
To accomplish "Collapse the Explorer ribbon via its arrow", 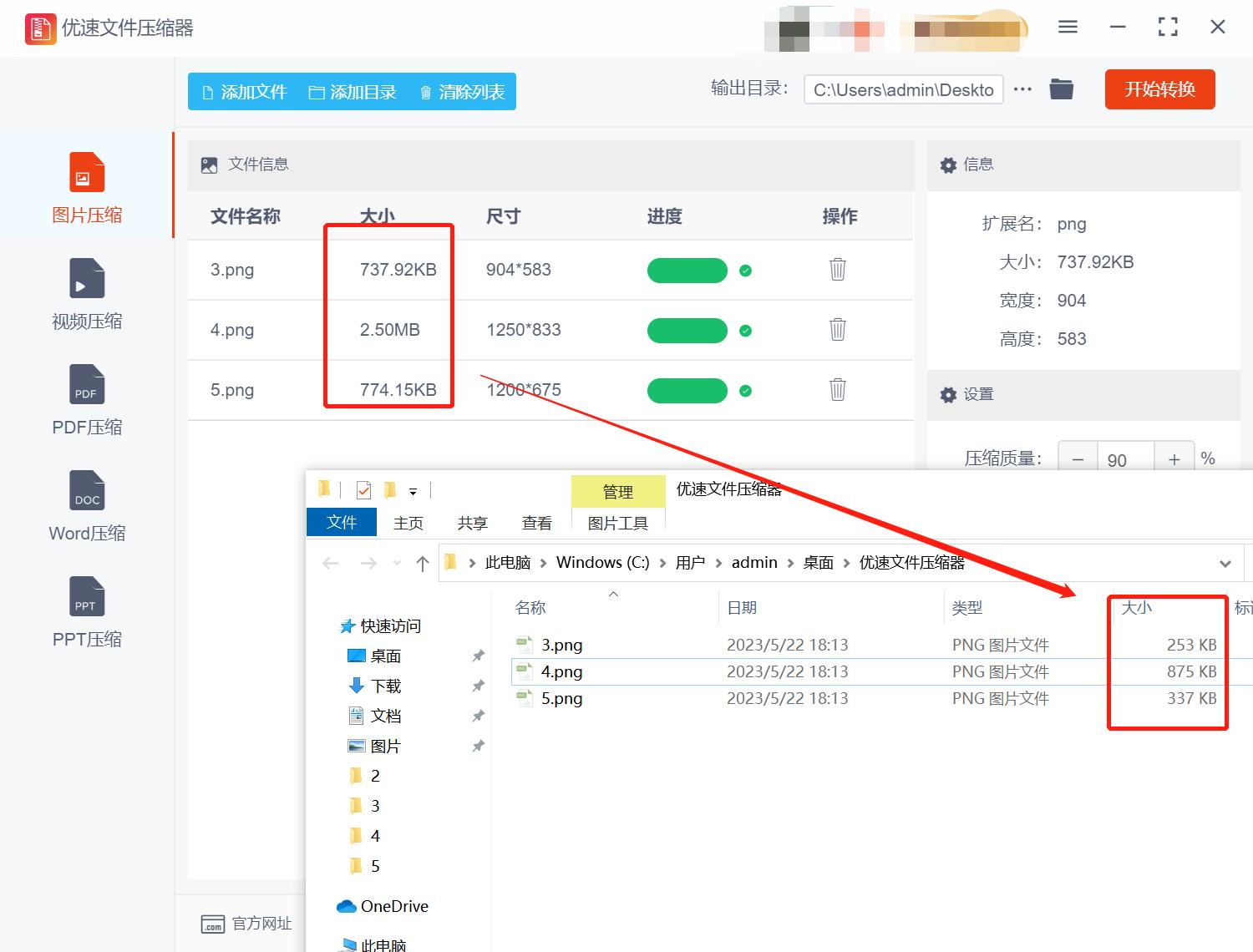I will [412, 490].
